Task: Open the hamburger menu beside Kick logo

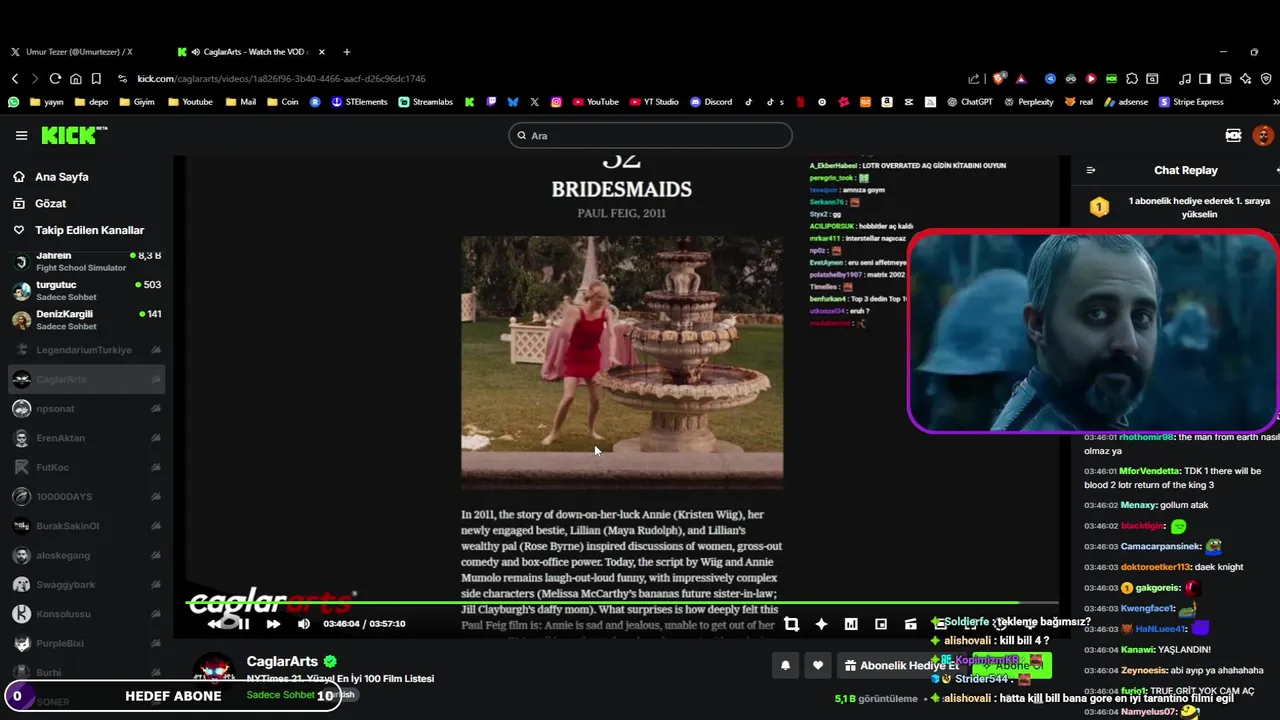Action: (x=21, y=135)
